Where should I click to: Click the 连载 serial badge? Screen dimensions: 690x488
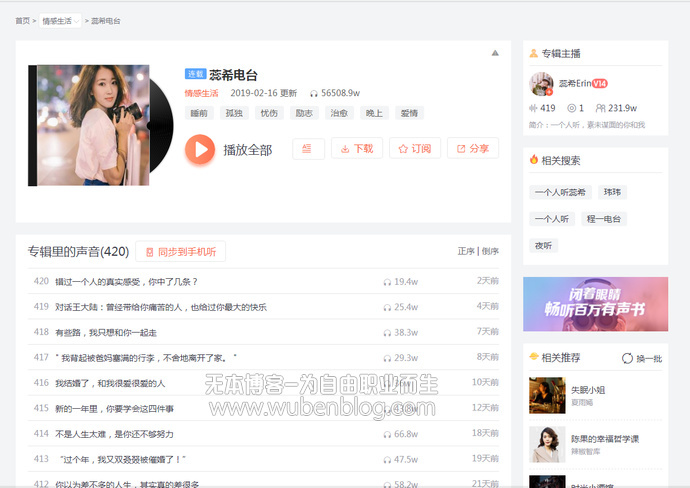pyautogui.click(x=195, y=74)
